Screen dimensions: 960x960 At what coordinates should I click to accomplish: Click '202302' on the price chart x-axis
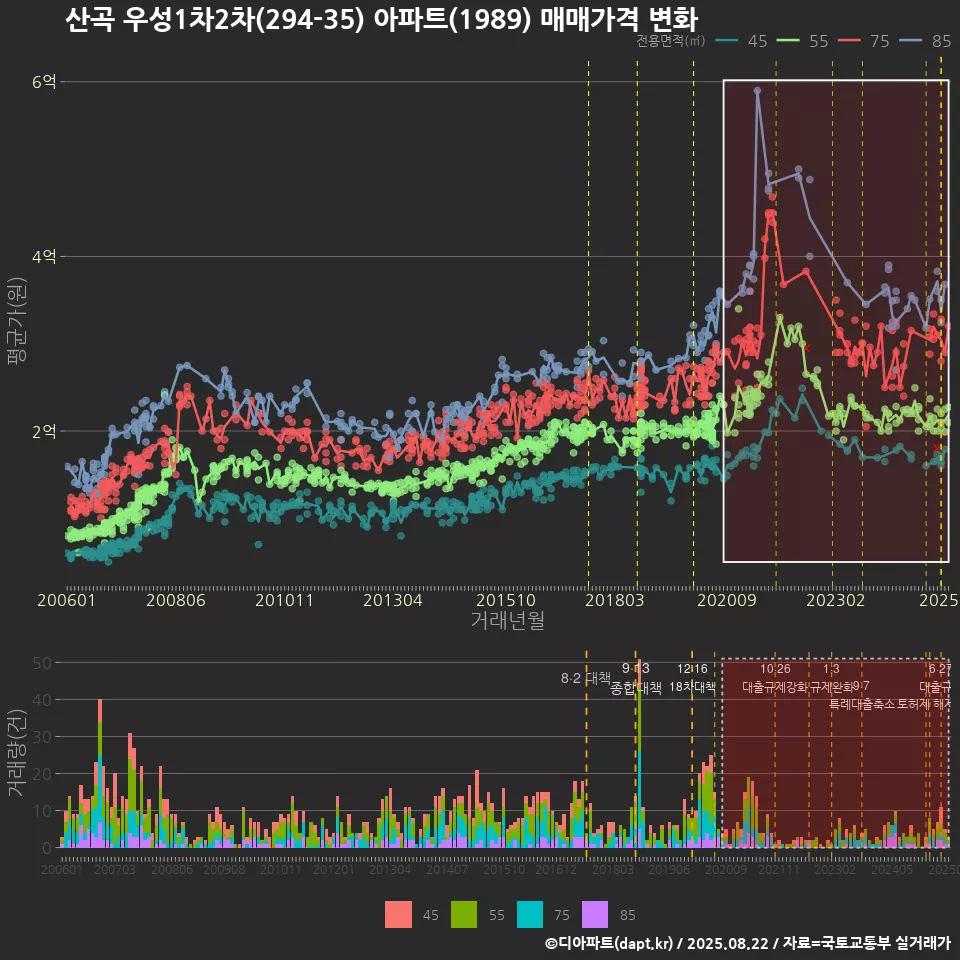click(835, 600)
